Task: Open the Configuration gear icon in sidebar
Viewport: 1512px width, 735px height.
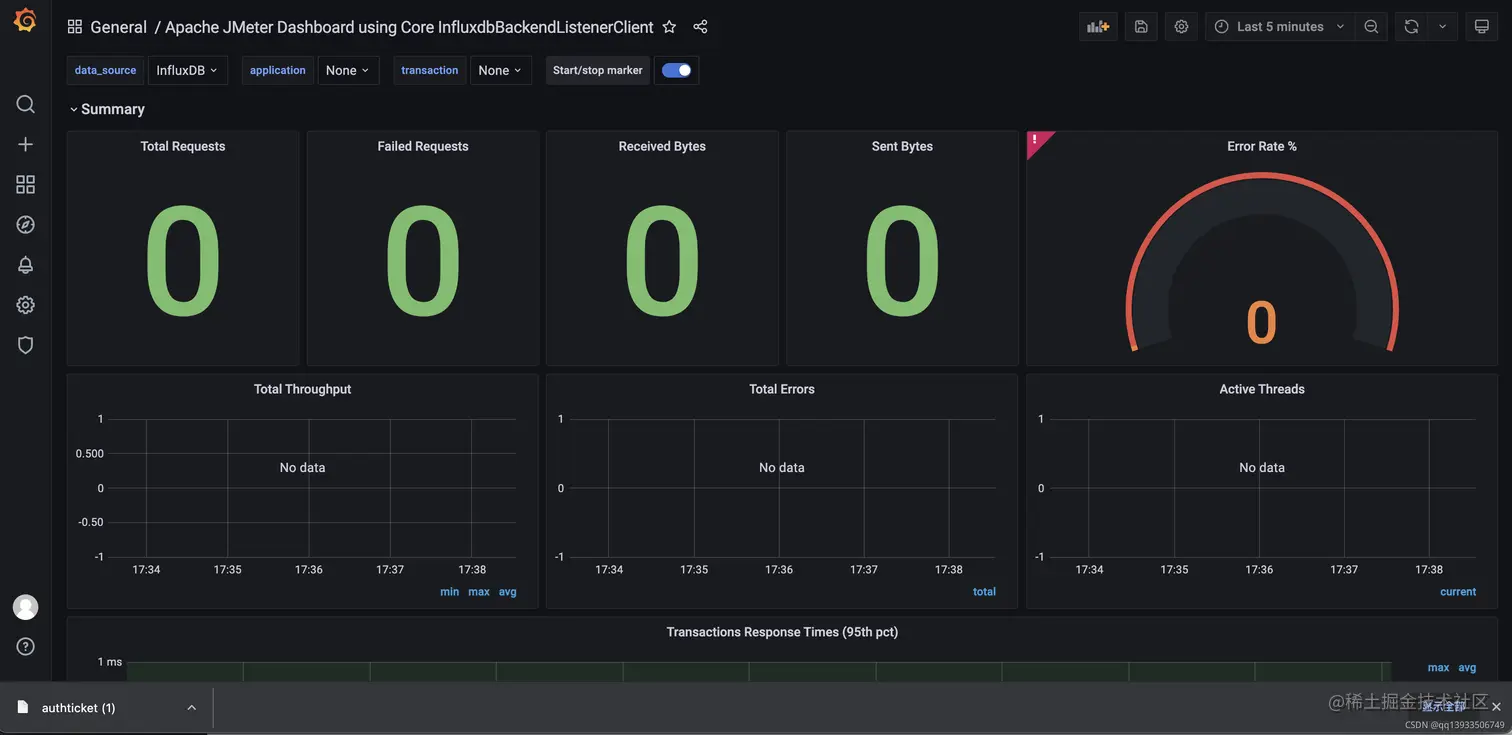Action: click(26, 305)
